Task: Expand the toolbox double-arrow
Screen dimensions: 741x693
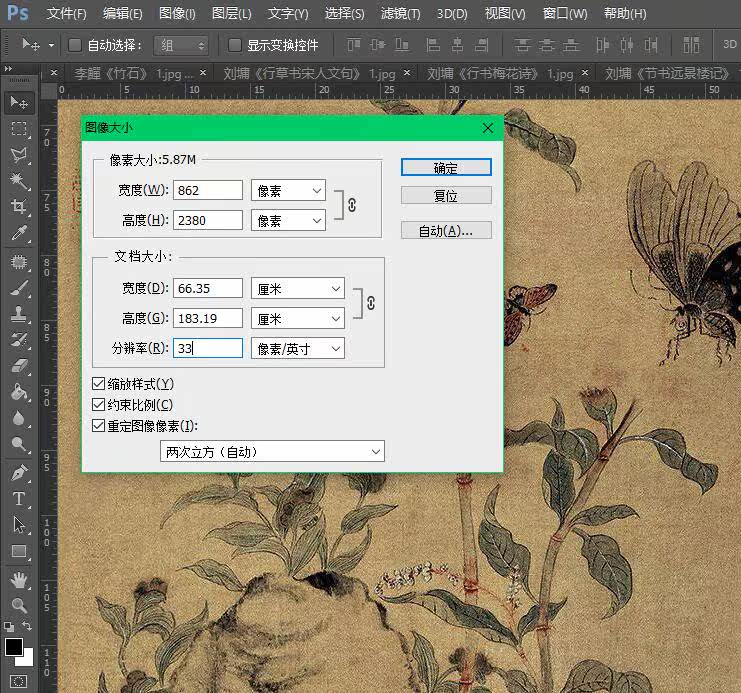Action: click(x=8, y=69)
